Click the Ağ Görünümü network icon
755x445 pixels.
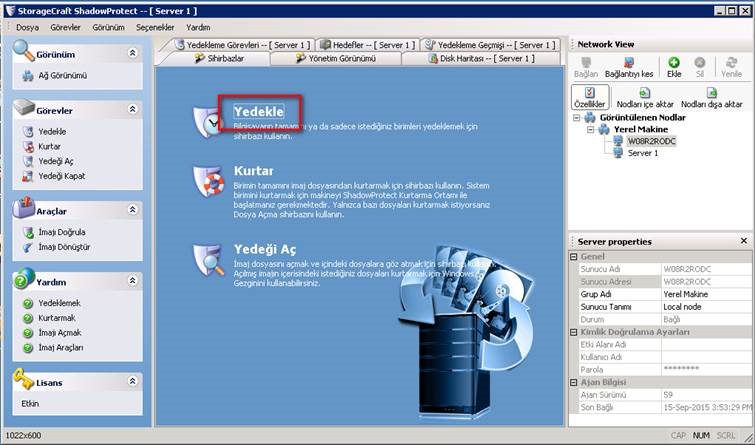pos(28,76)
